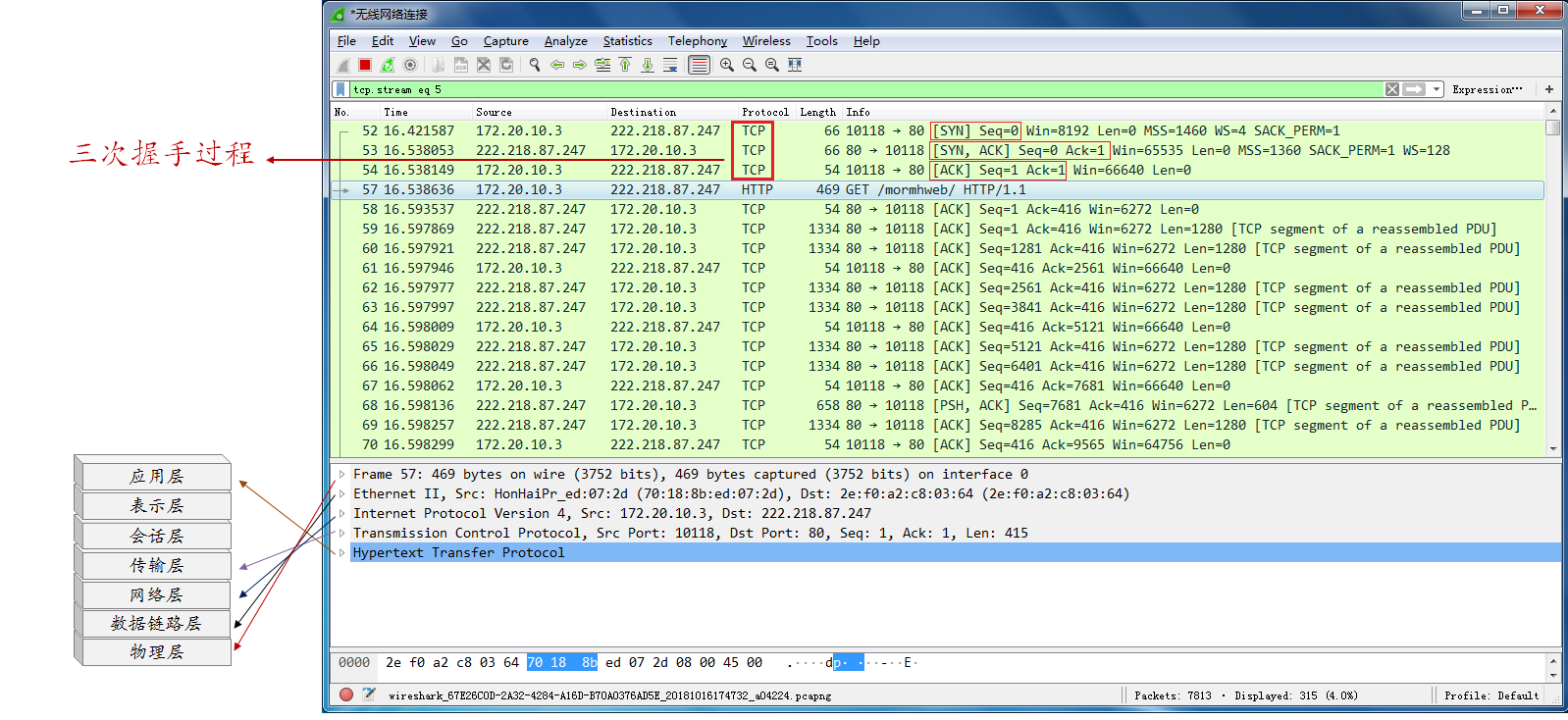Find a packet with magnifier icon
This screenshot has width=1568, height=720.
535,65
